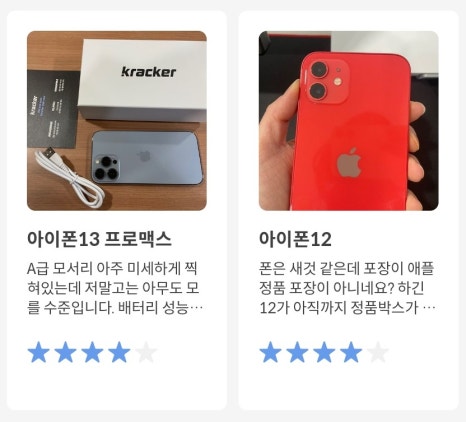
Task: Expand truncated ellipsis of iPhone 13 review
Action: tap(196, 309)
